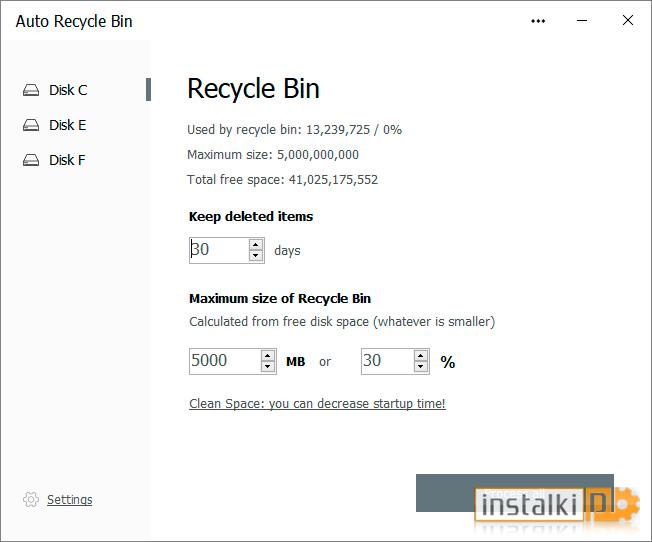Viewport: 652px width, 542px height.
Task: Click the 'Maximum size of Recycle Bin' label
Action: 280,299
